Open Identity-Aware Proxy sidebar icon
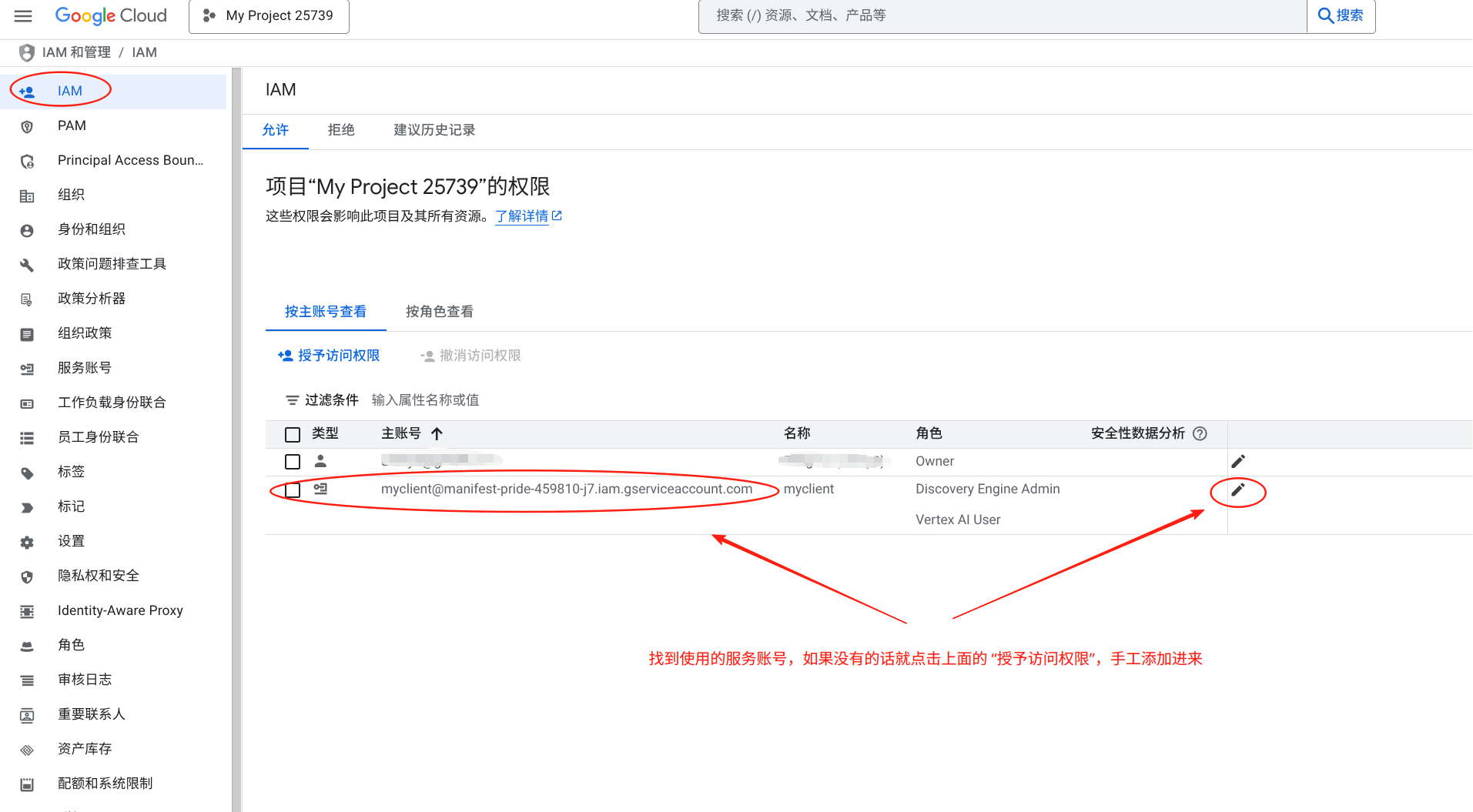1473x812 pixels. 27,611
